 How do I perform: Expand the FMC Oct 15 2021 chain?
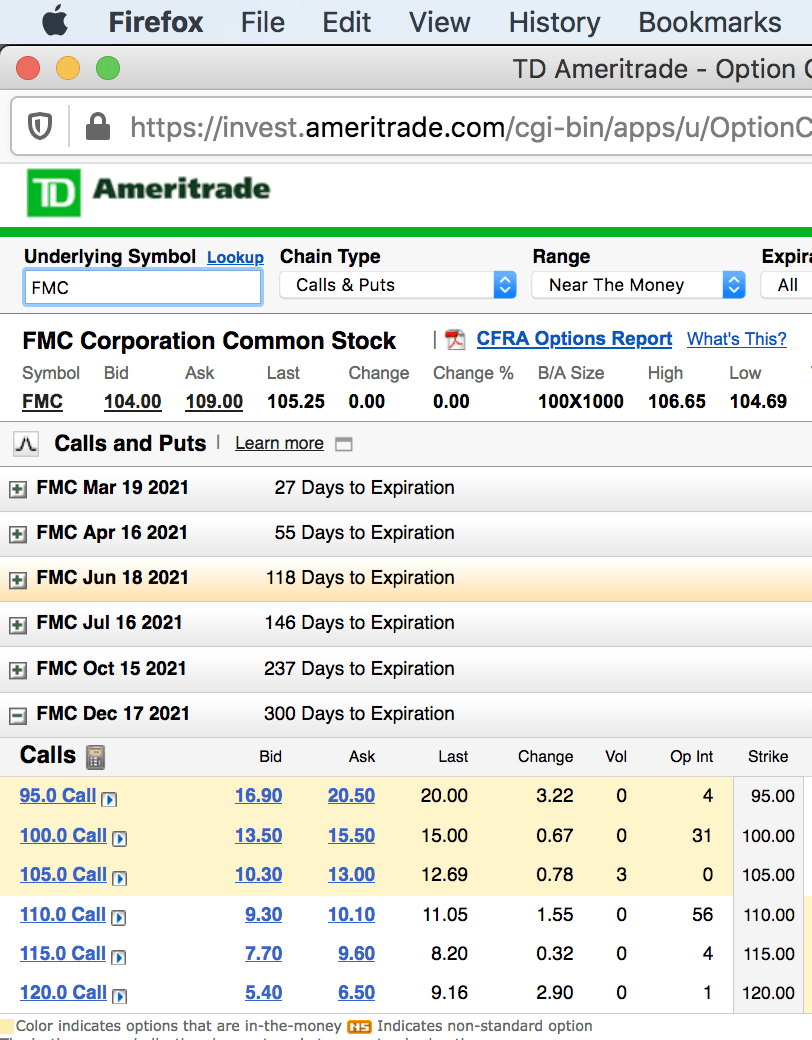18,670
